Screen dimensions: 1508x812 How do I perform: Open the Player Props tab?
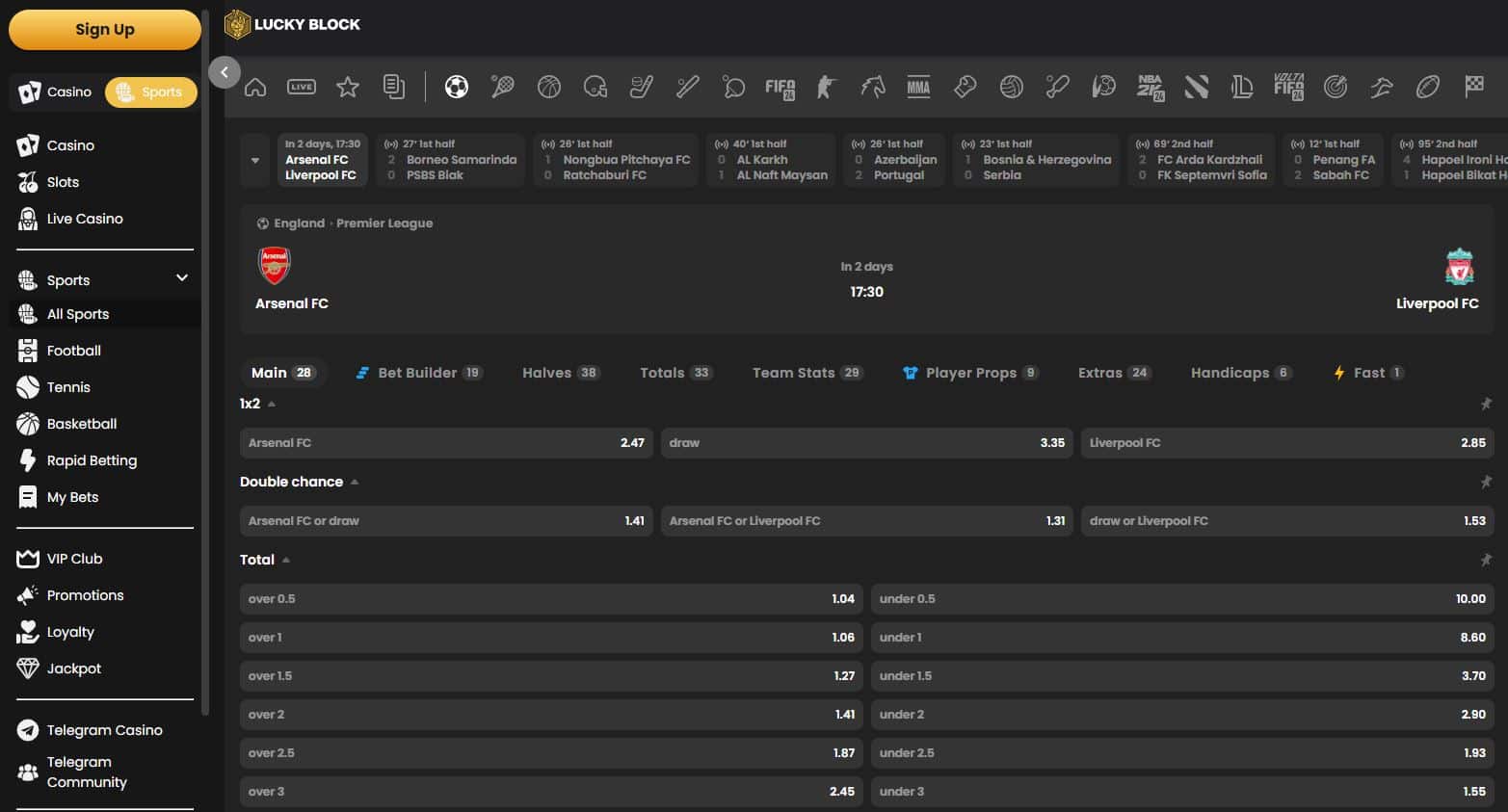(x=970, y=373)
